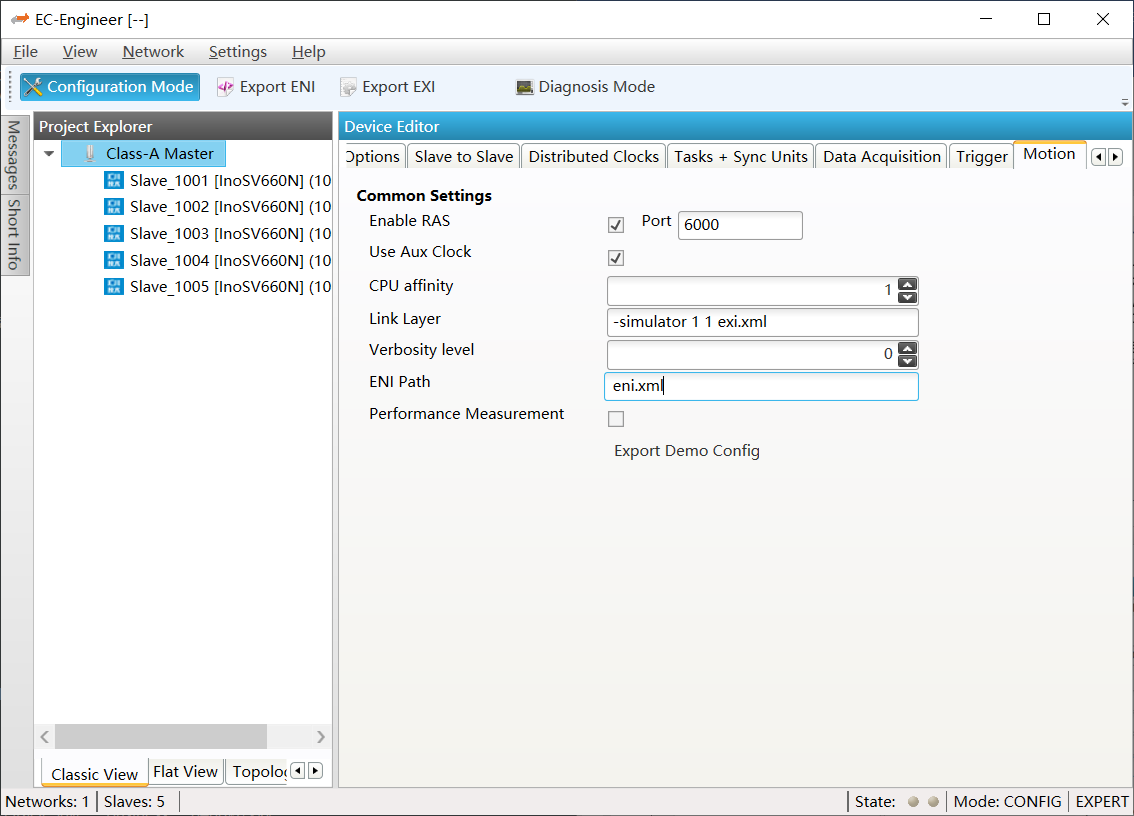
Task: Open the Tasks + Sync Units tab
Action: 741,156
